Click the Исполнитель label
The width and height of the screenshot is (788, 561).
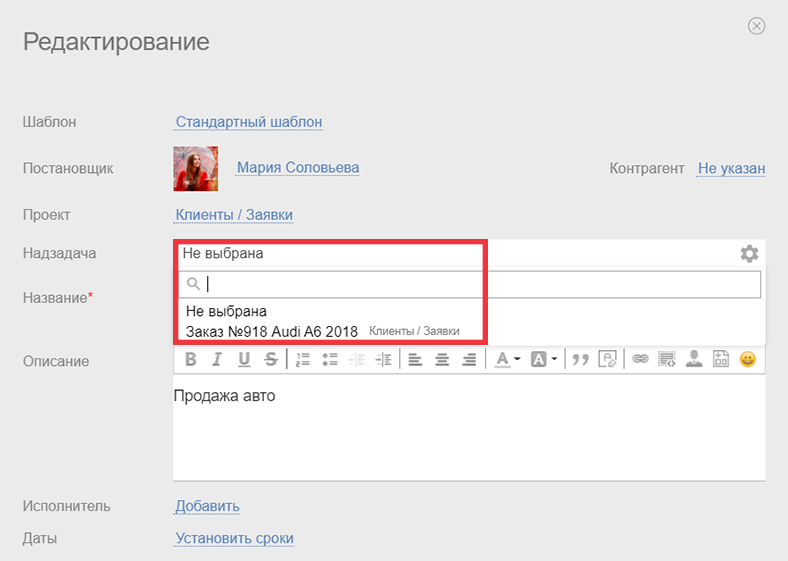(66, 506)
